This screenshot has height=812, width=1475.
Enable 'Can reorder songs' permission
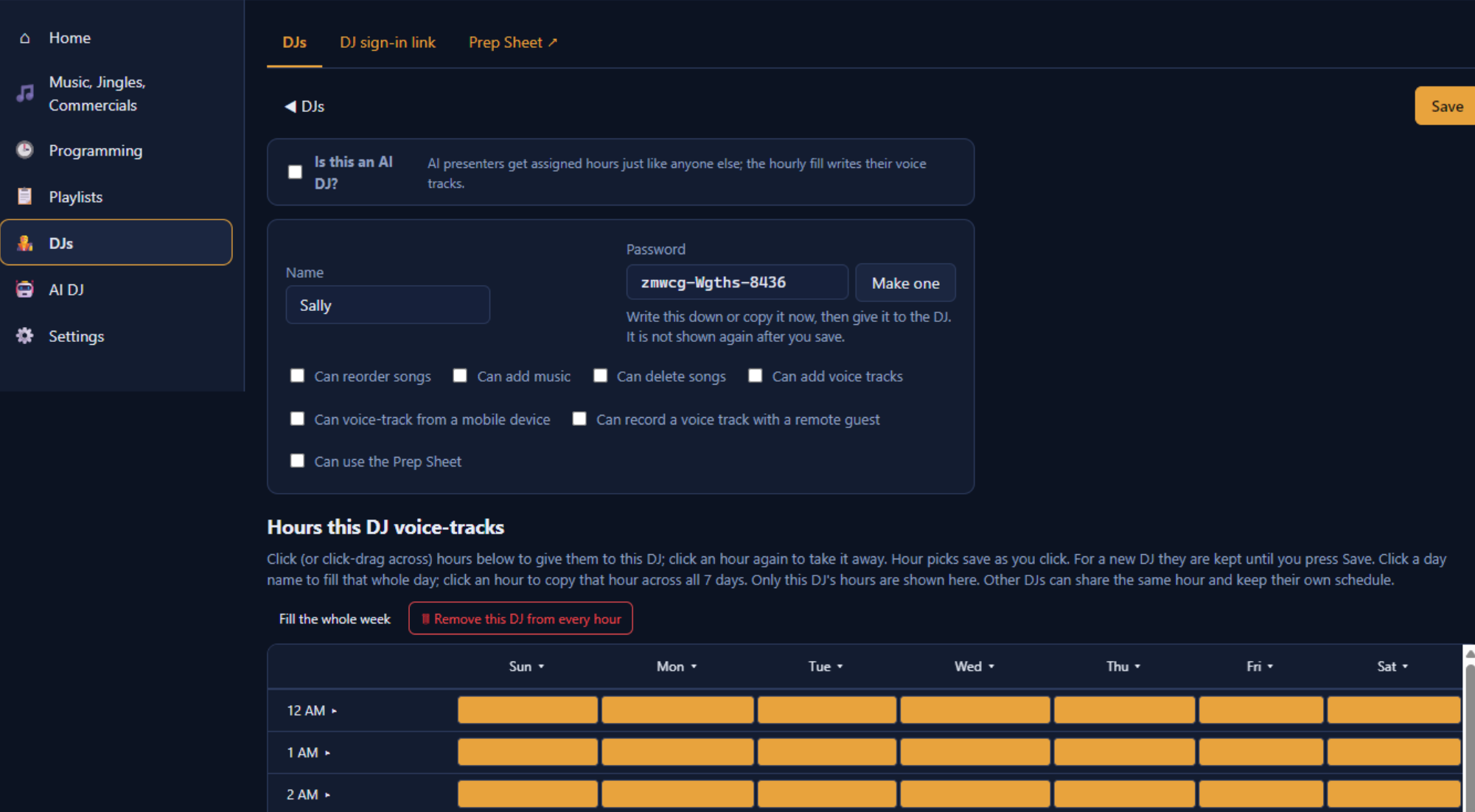click(x=297, y=376)
